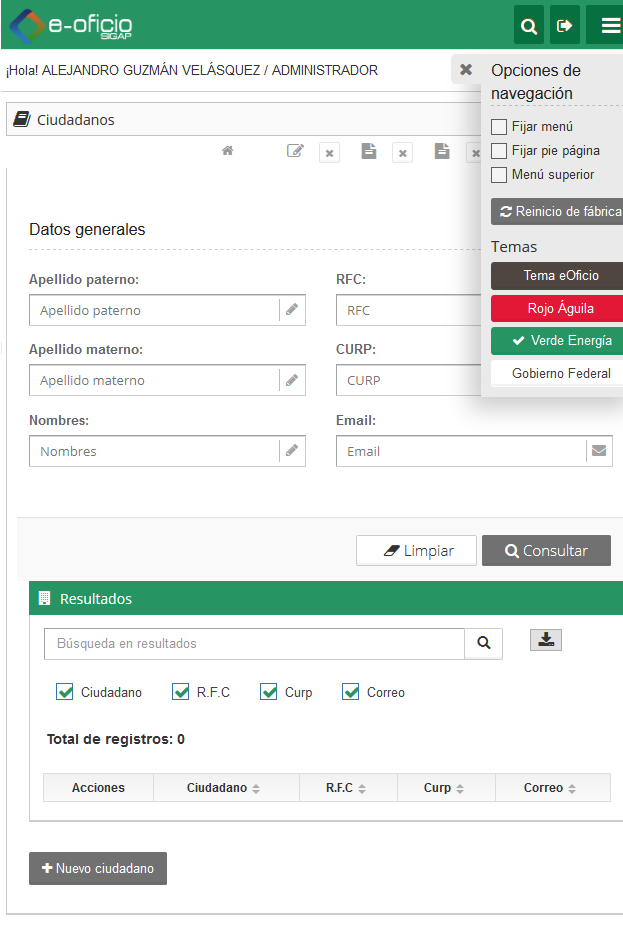This screenshot has height=943, width=623.
Task: Uncheck the Curp column checkbox
Action: (x=268, y=692)
